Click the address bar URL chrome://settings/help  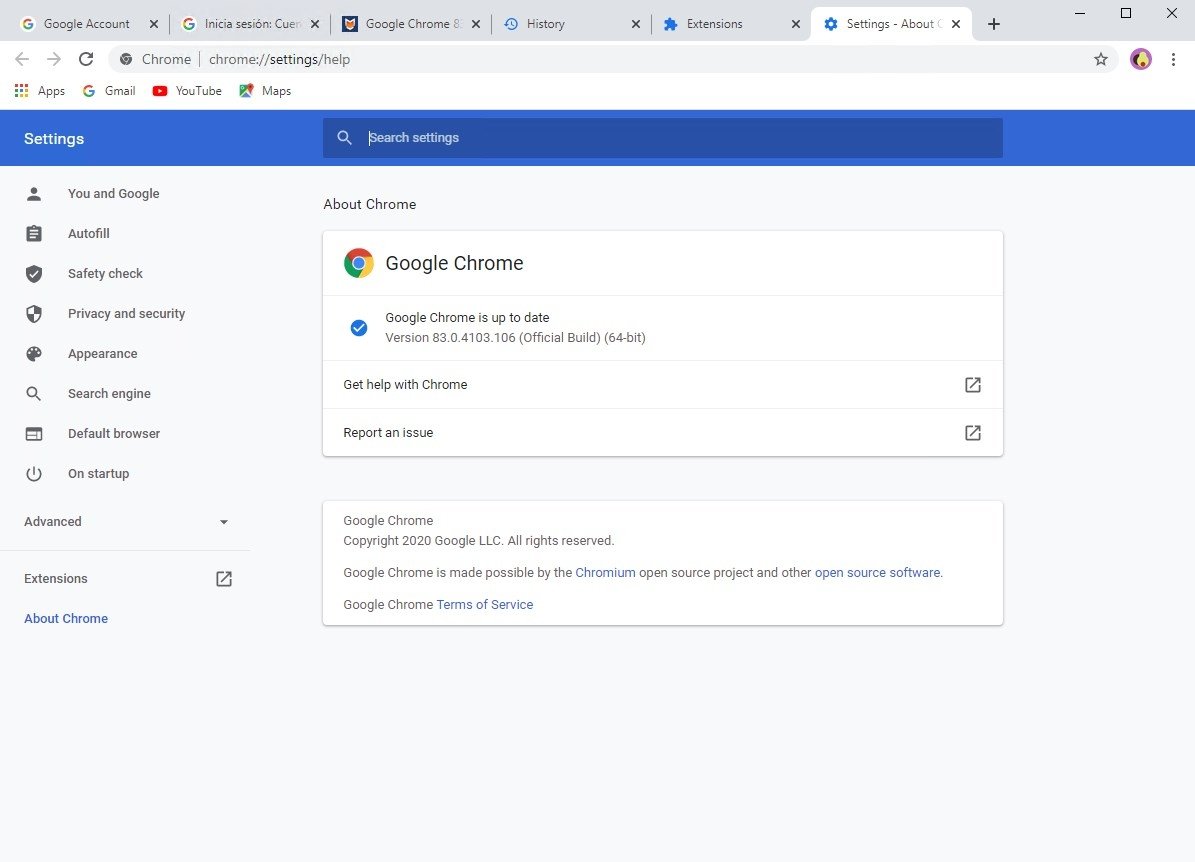click(x=279, y=59)
